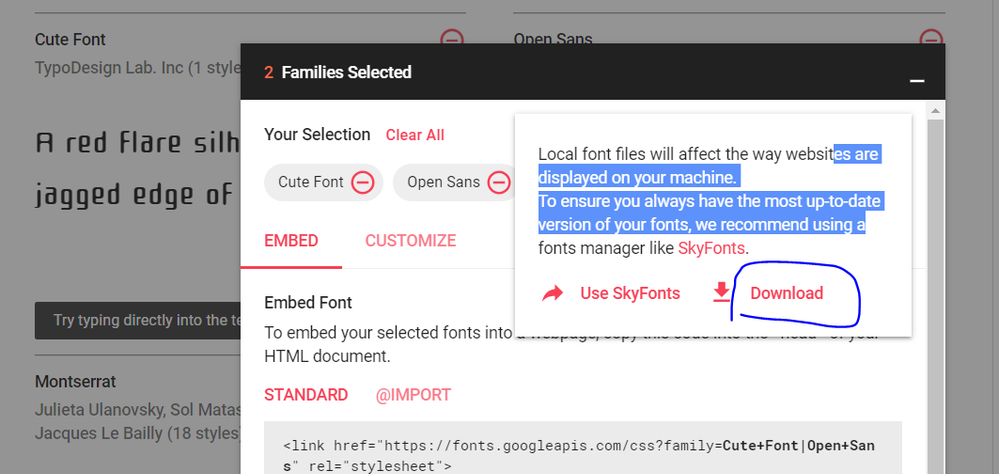Click the 'Try typing directly' tooltip

[138, 320]
